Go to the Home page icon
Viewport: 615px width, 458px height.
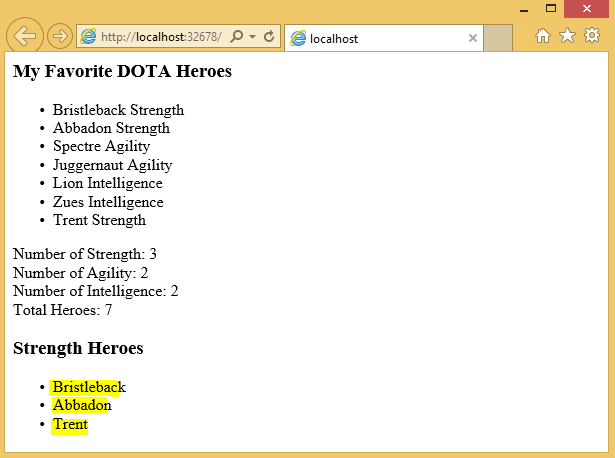[x=543, y=36]
